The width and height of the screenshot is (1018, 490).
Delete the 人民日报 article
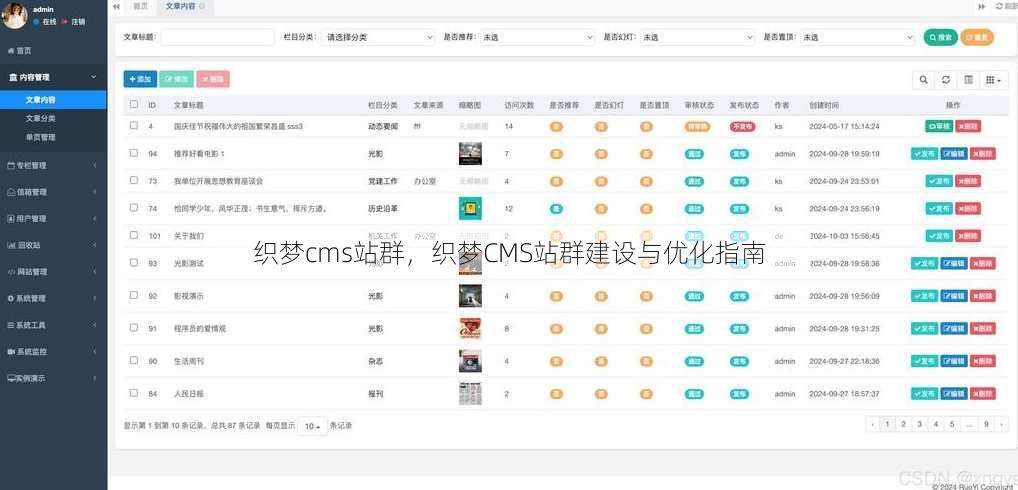click(983, 393)
